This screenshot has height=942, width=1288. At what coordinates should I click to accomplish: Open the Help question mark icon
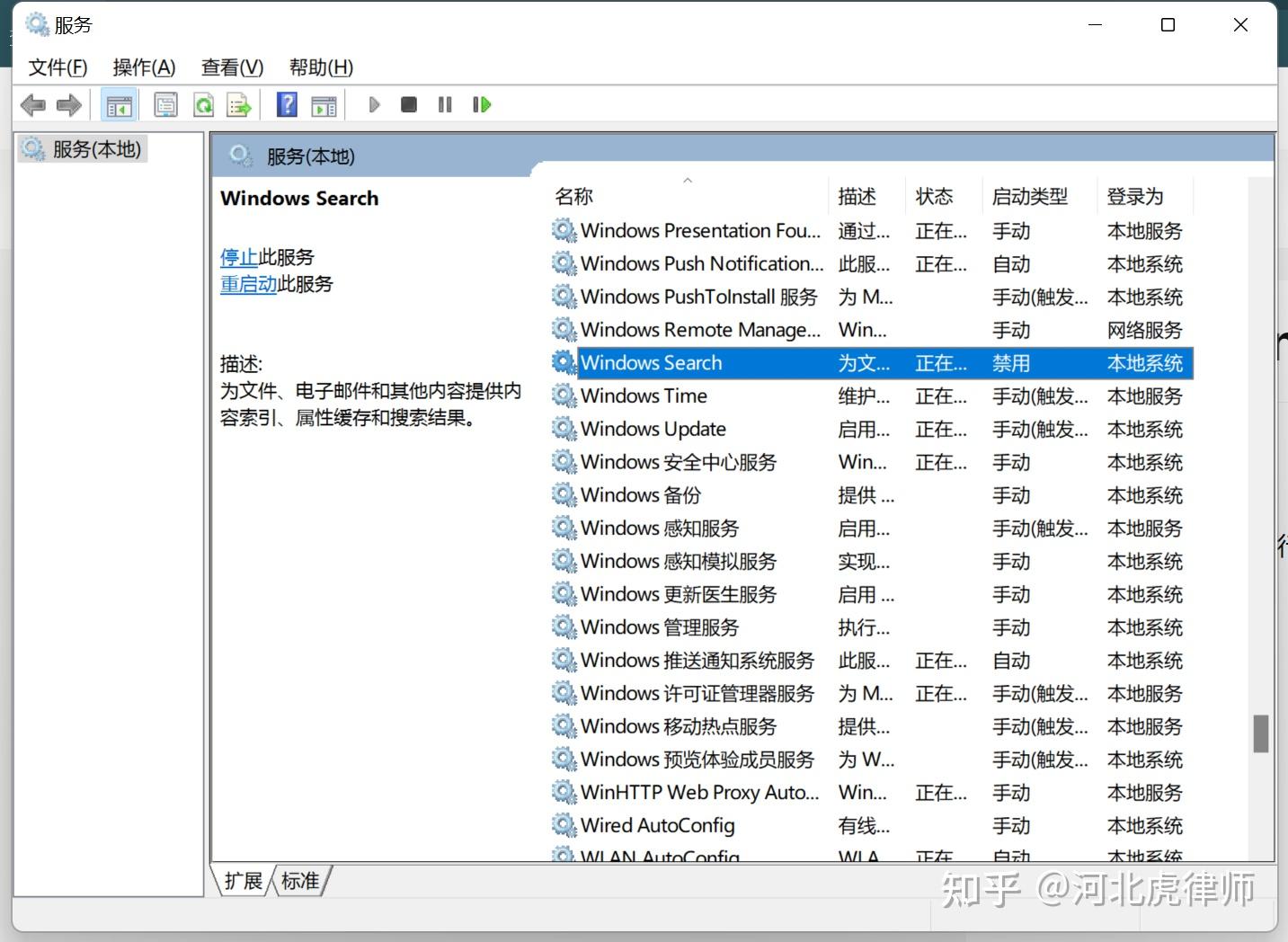pos(287,105)
